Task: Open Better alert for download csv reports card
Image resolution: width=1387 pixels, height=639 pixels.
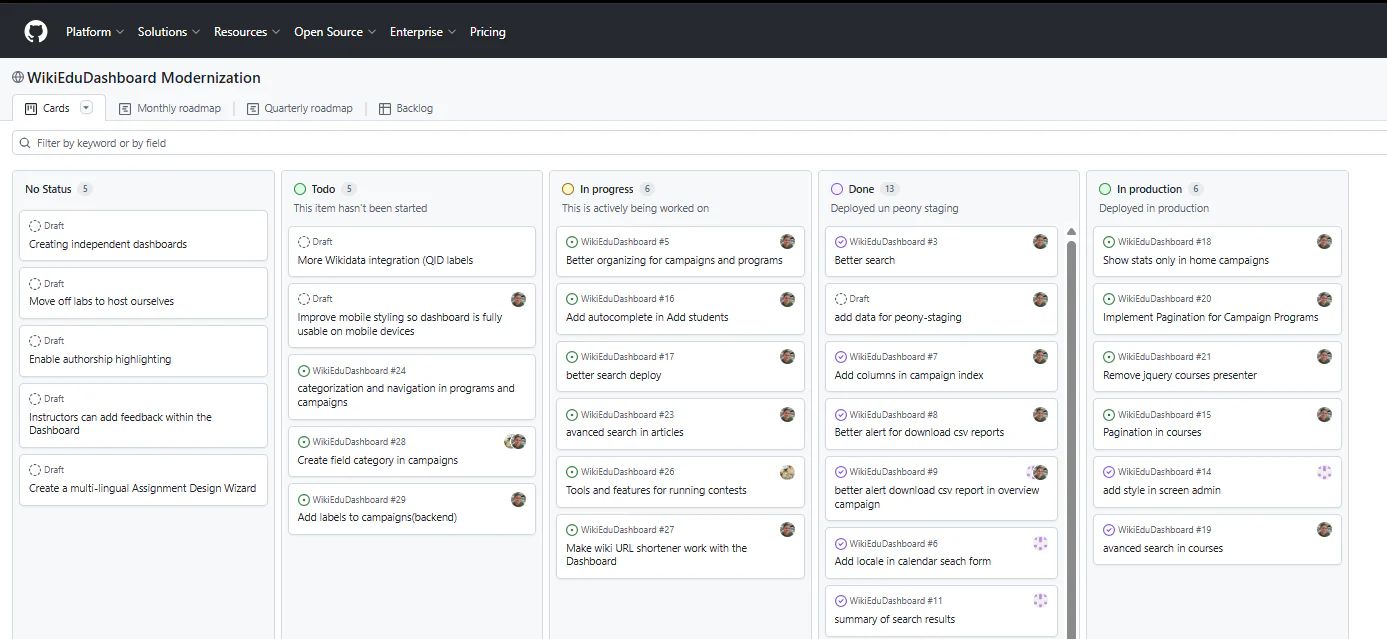Action: click(941, 424)
